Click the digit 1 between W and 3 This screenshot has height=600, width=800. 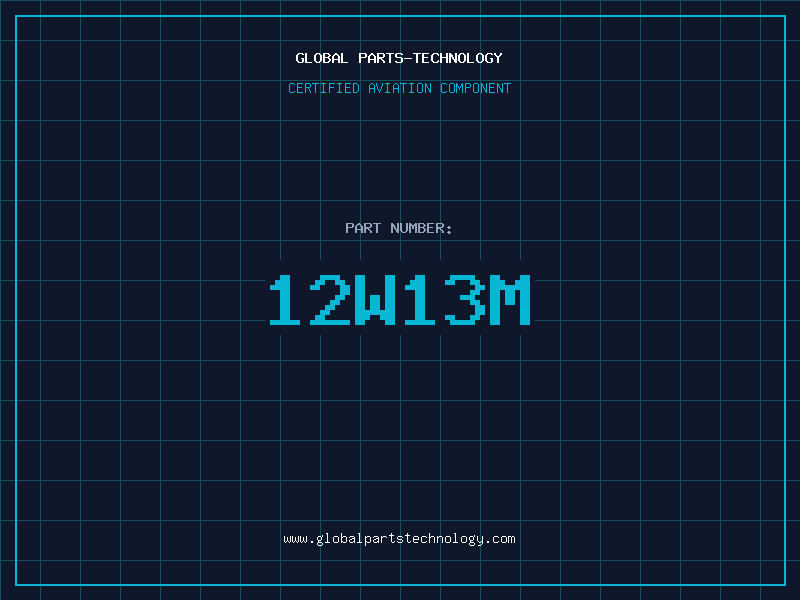coord(420,299)
